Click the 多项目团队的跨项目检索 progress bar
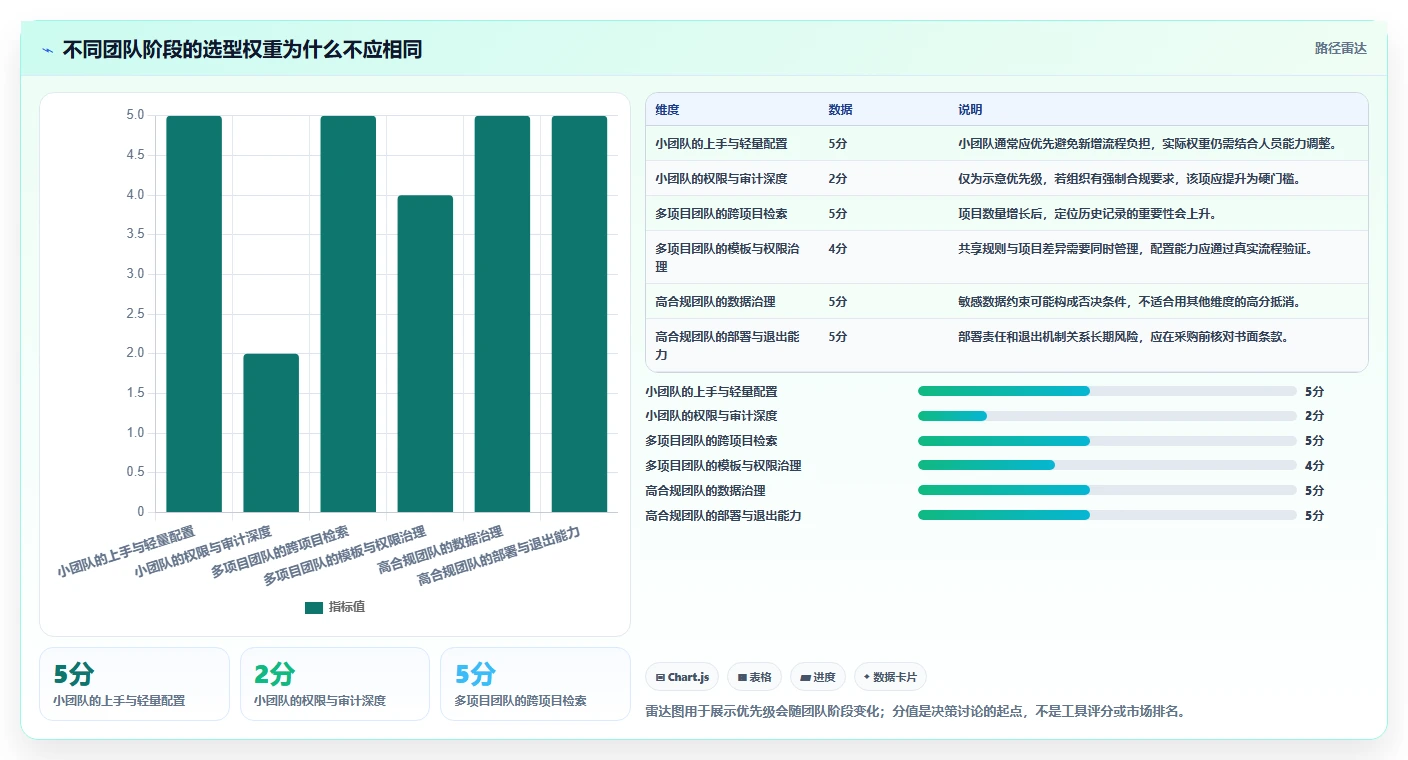 click(x=1107, y=441)
